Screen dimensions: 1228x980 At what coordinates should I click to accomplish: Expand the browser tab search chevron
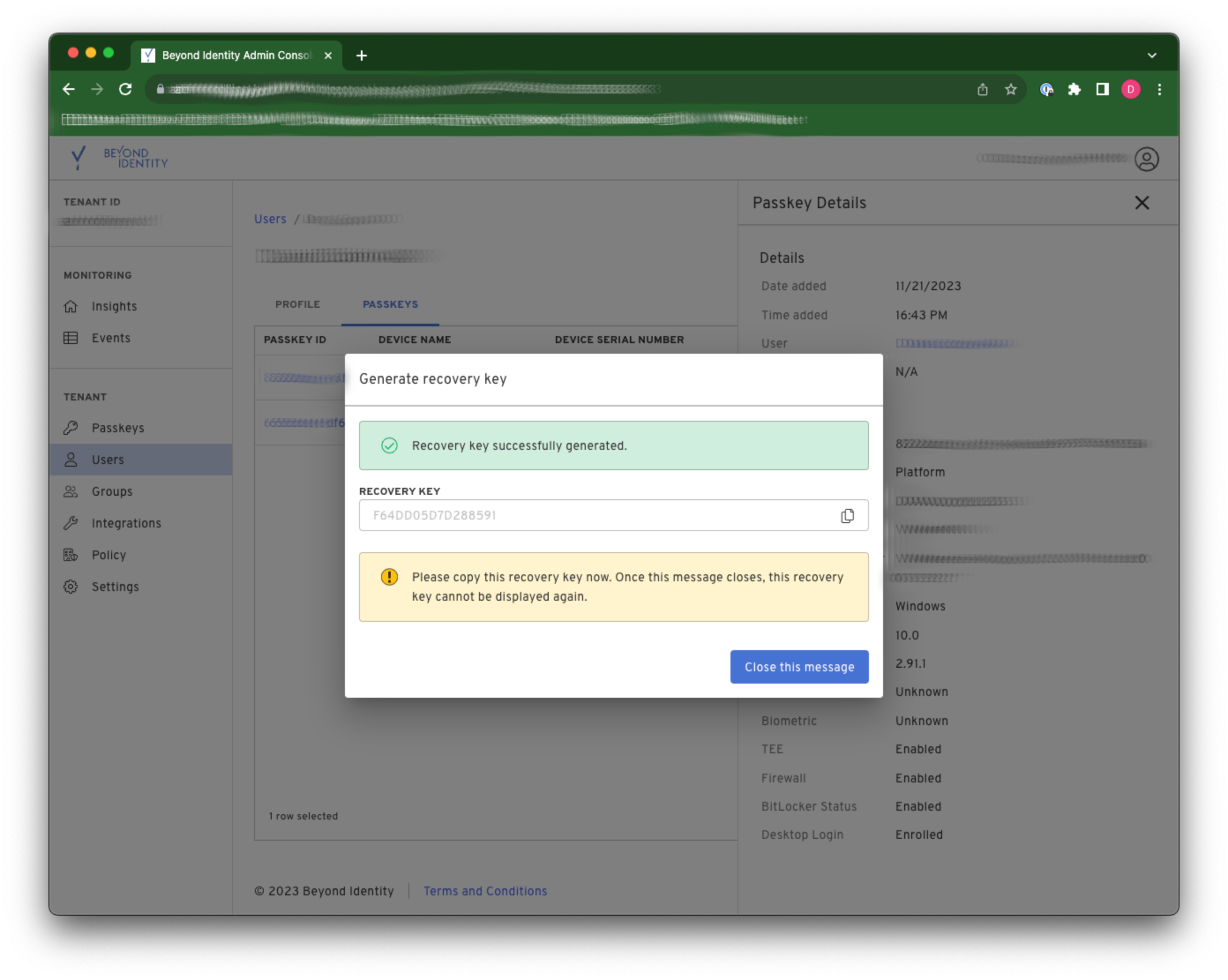[1152, 56]
